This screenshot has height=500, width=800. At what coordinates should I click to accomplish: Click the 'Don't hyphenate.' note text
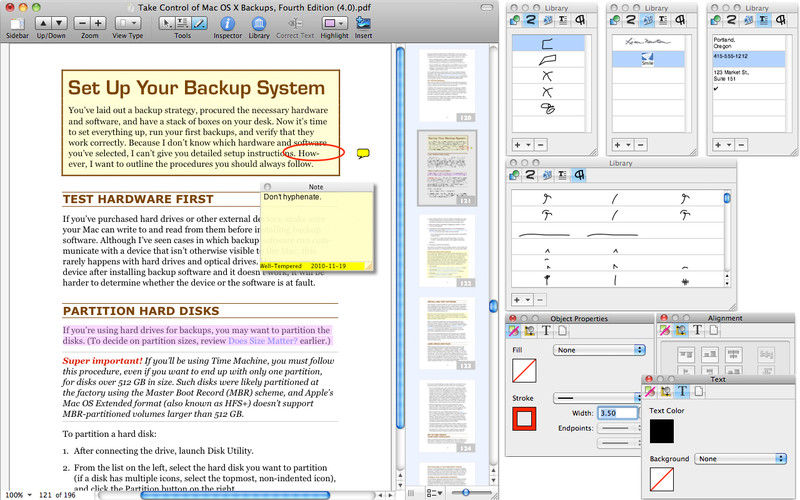[292, 197]
